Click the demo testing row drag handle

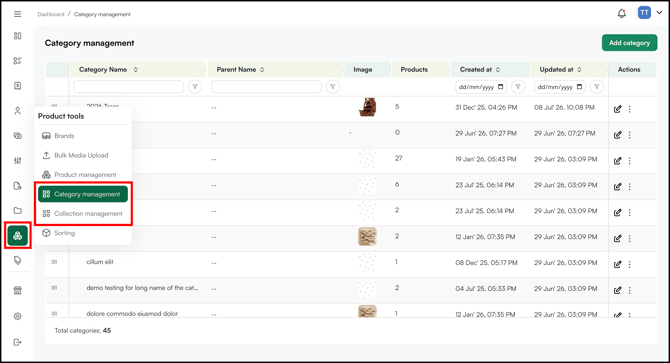(x=54, y=288)
